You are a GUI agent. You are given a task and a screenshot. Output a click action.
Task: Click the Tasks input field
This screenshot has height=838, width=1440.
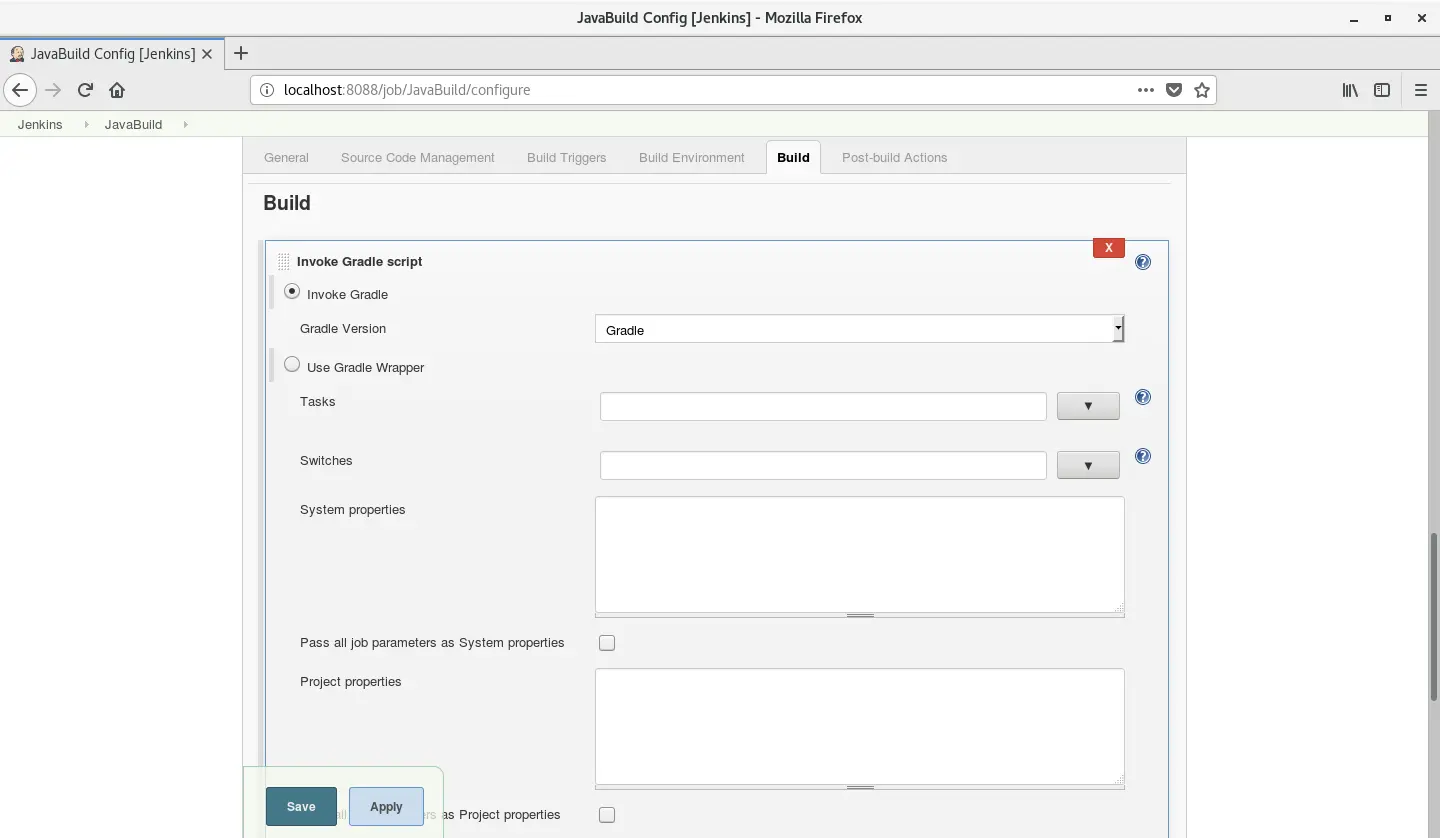point(823,406)
